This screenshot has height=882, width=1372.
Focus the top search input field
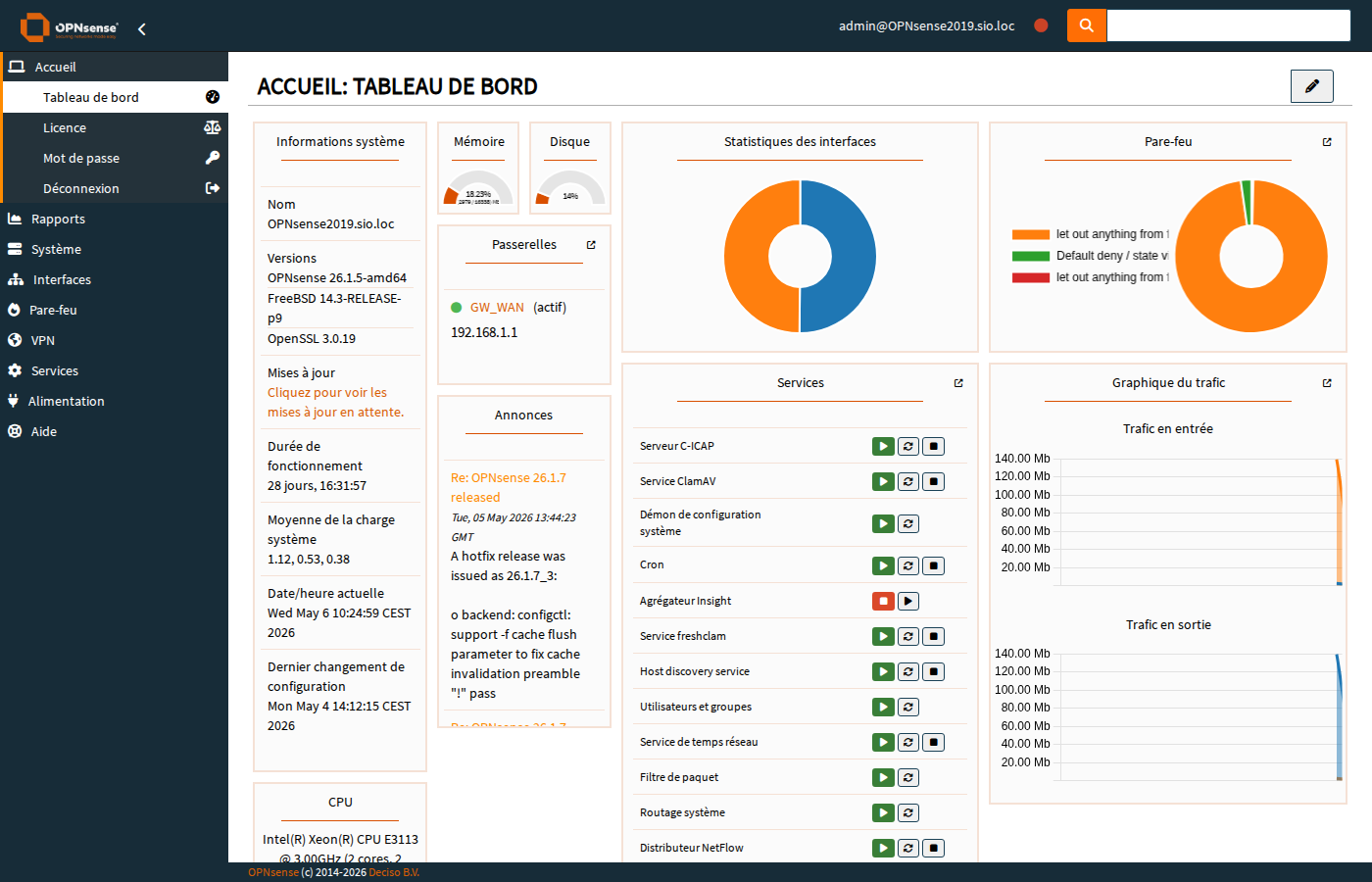[1228, 25]
